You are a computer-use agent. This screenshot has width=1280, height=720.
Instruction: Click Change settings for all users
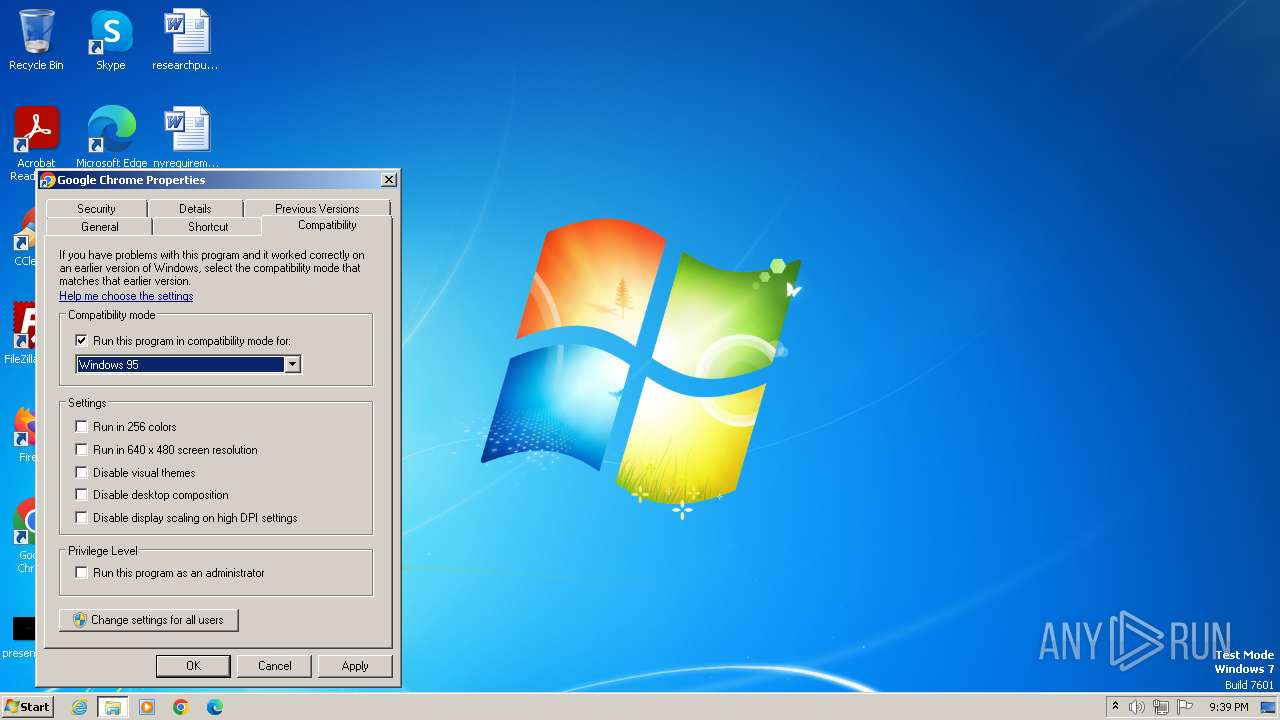(x=149, y=620)
